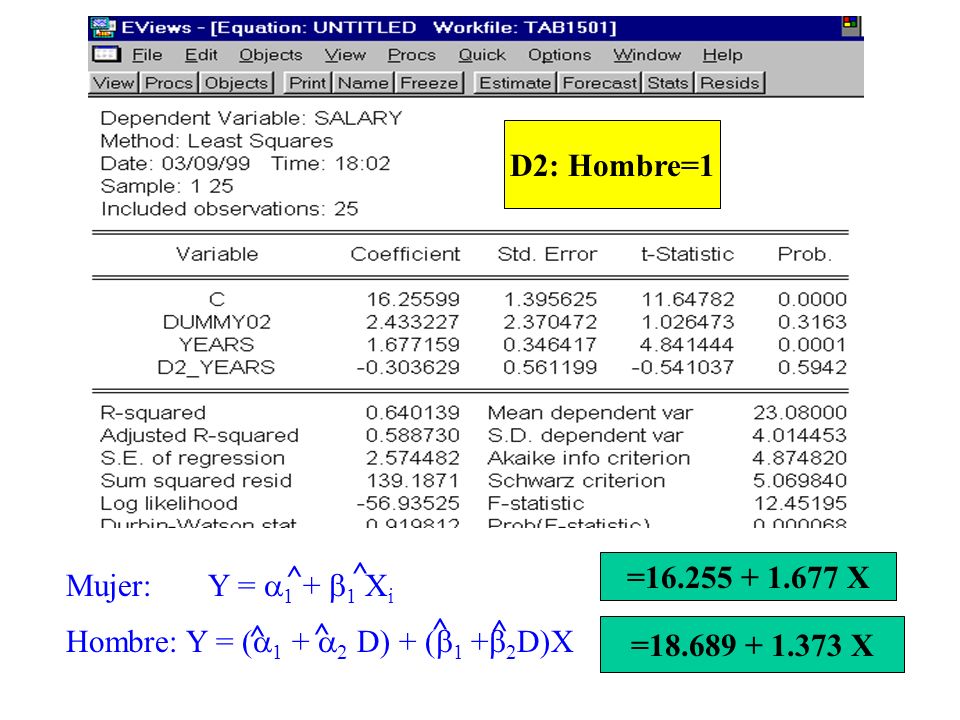Open the File menu
Screen dimensions: 960x720
[x=147, y=55]
